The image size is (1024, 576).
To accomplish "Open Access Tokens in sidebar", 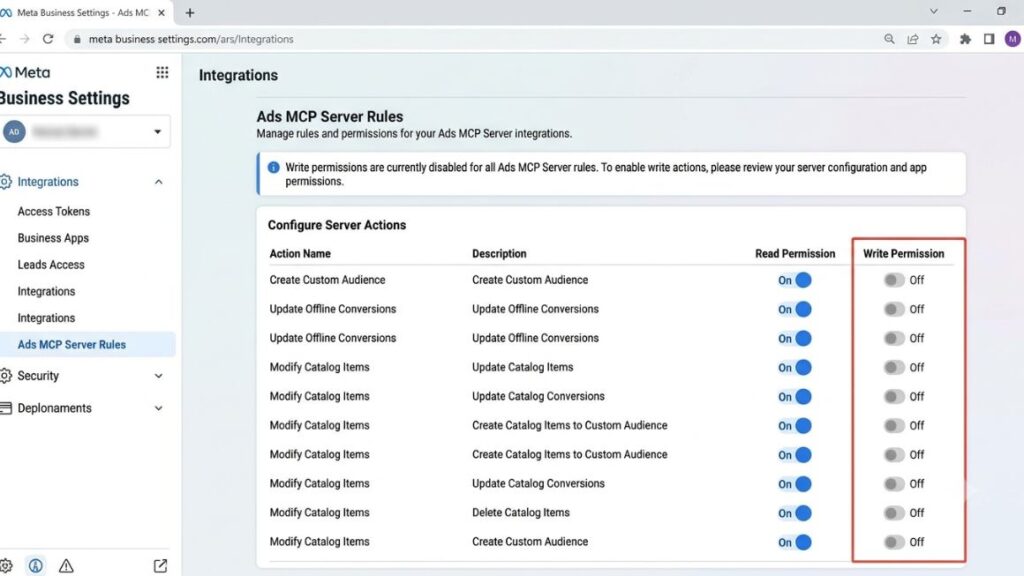I will click(54, 212).
